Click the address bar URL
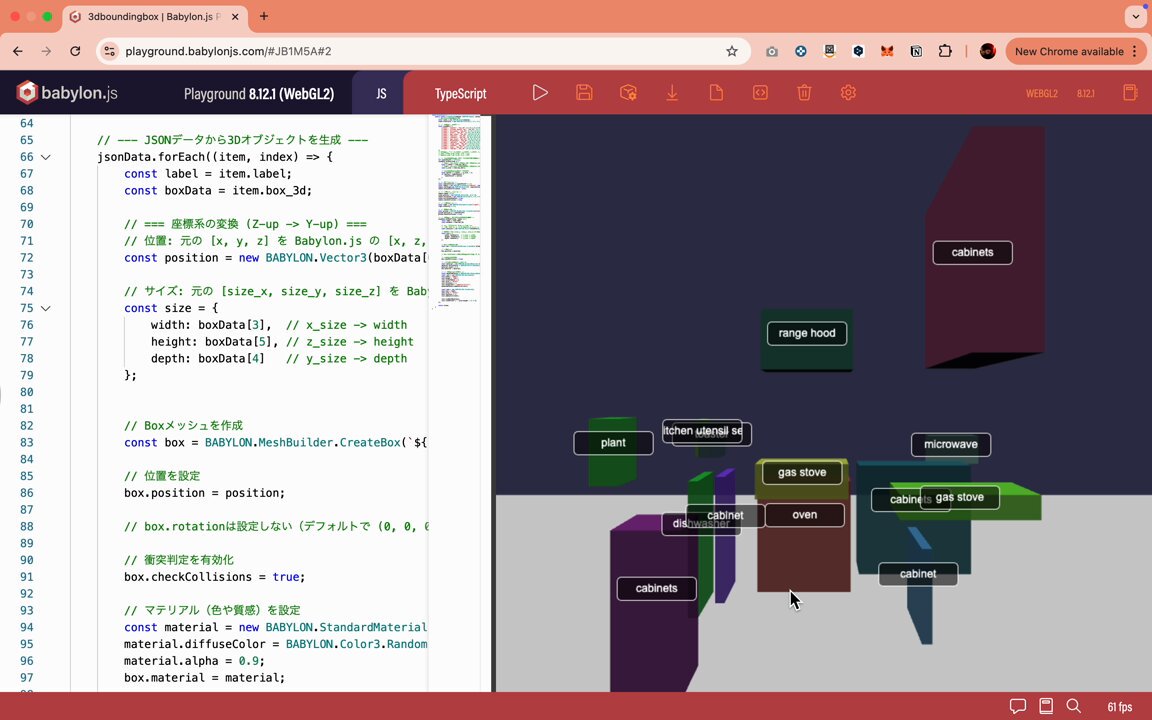Image resolution: width=1152 pixels, height=720 pixels. click(228, 51)
